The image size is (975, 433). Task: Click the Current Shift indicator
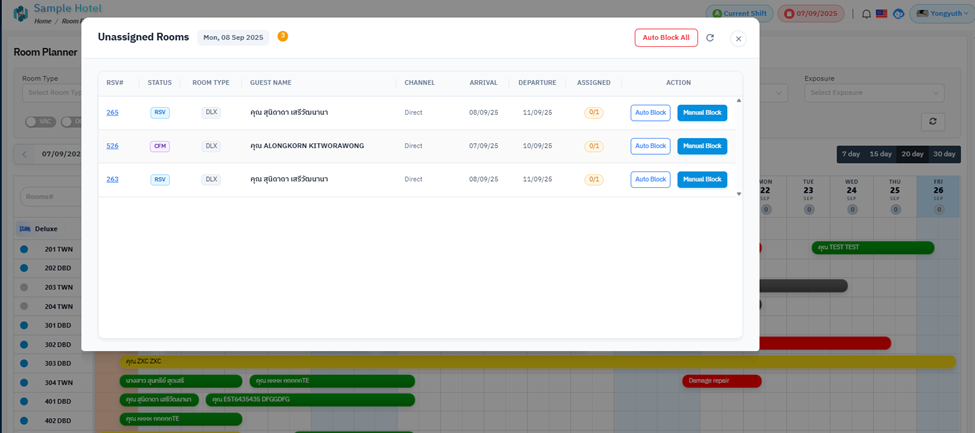[740, 14]
